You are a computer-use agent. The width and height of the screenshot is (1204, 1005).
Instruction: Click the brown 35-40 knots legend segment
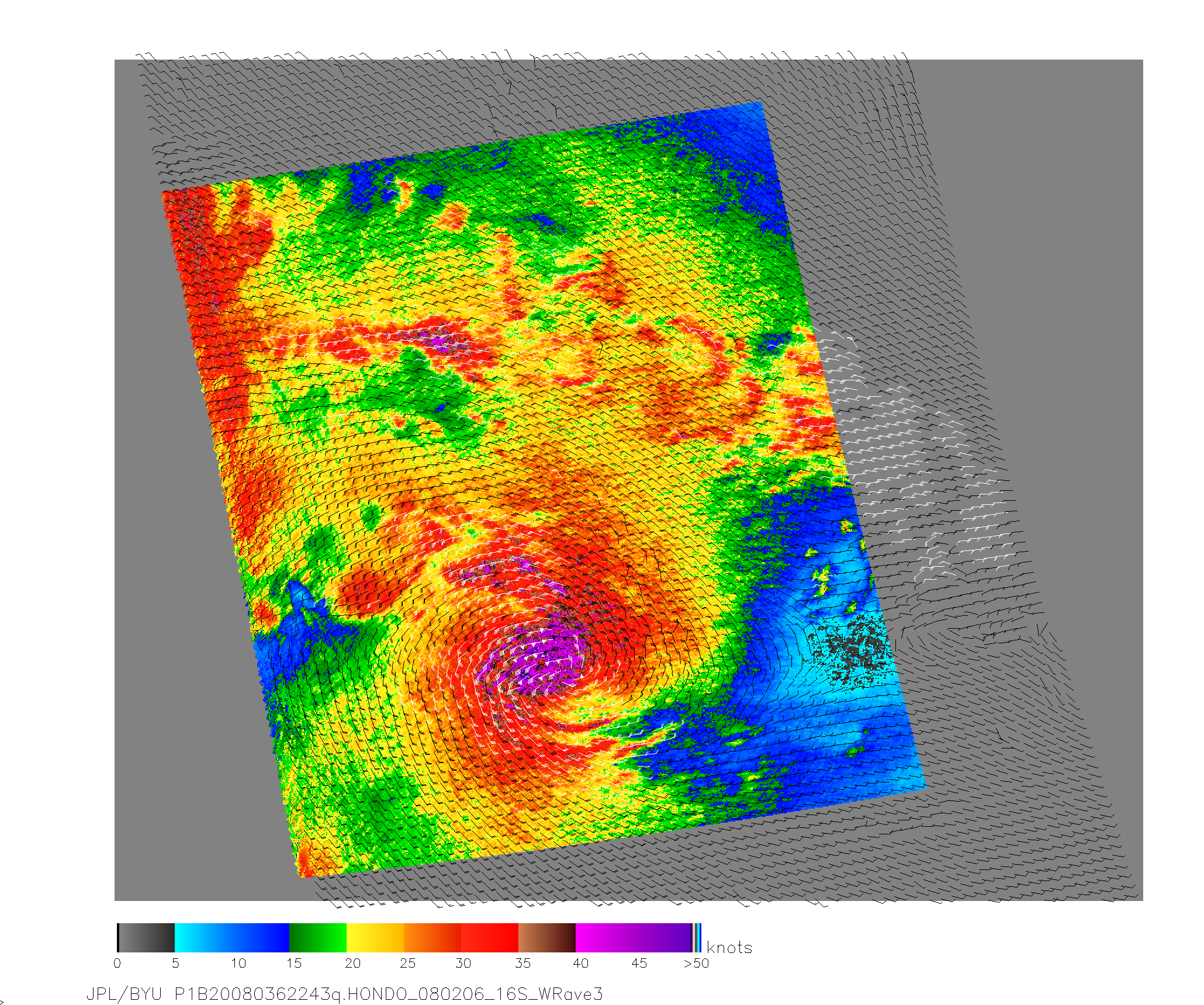[x=547, y=938]
